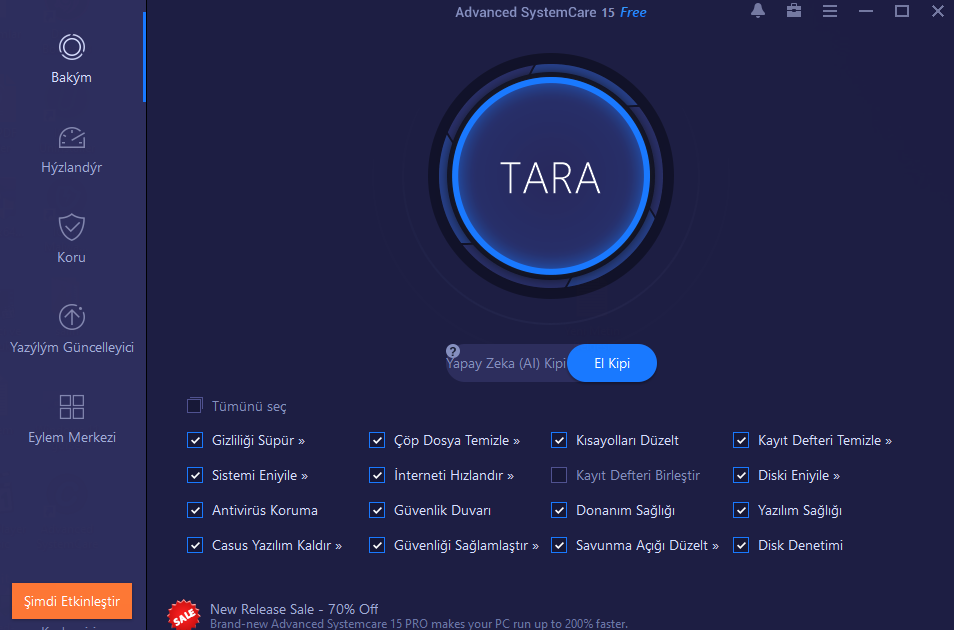The width and height of the screenshot is (954, 630).
Task: Uncheck Savunma Açığı Düzelt checkbox
Action: click(x=559, y=545)
